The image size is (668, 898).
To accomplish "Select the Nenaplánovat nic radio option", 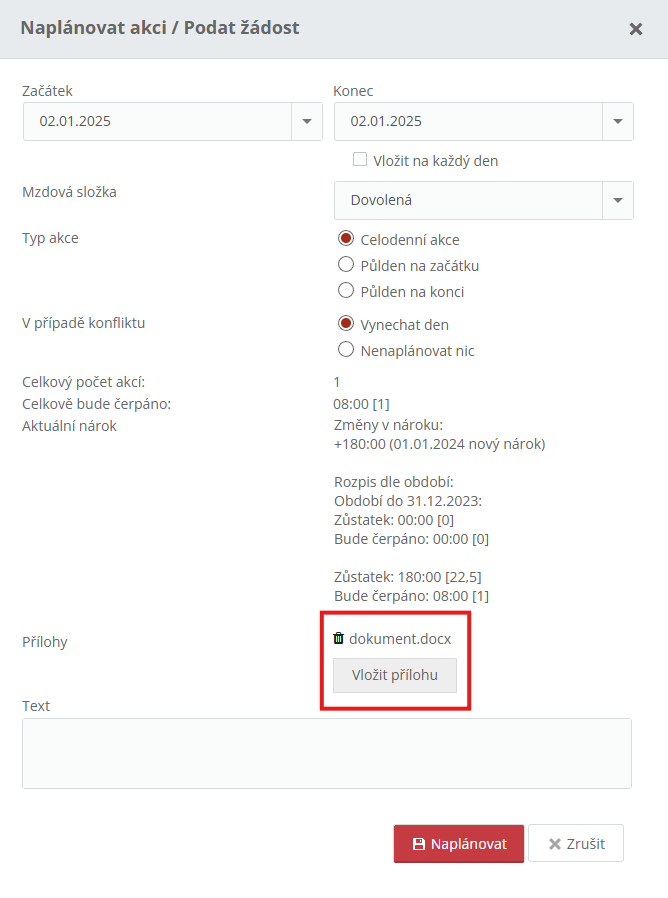I will tap(346, 349).
